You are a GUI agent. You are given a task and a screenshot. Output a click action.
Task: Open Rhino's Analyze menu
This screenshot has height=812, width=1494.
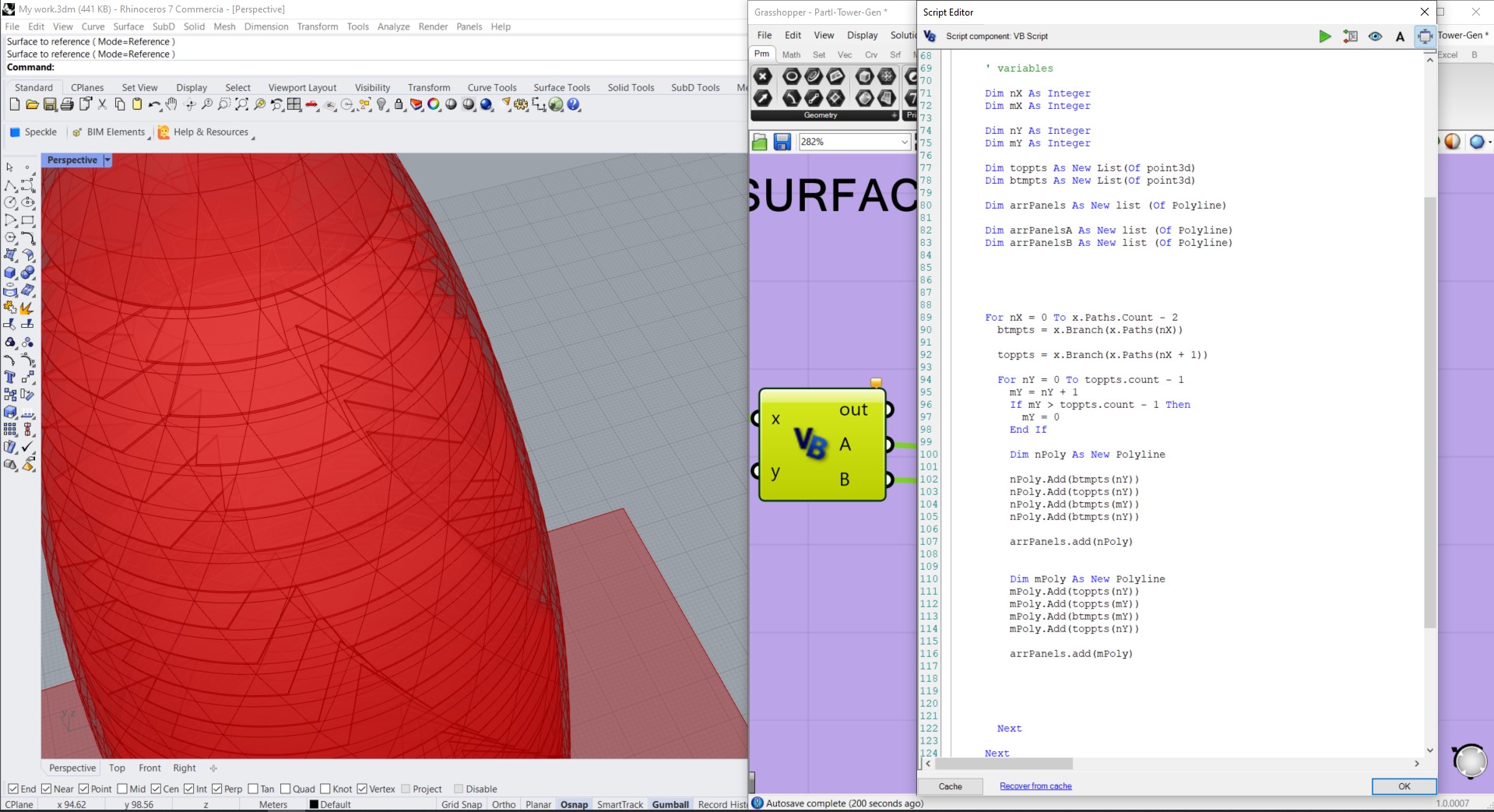point(393,26)
